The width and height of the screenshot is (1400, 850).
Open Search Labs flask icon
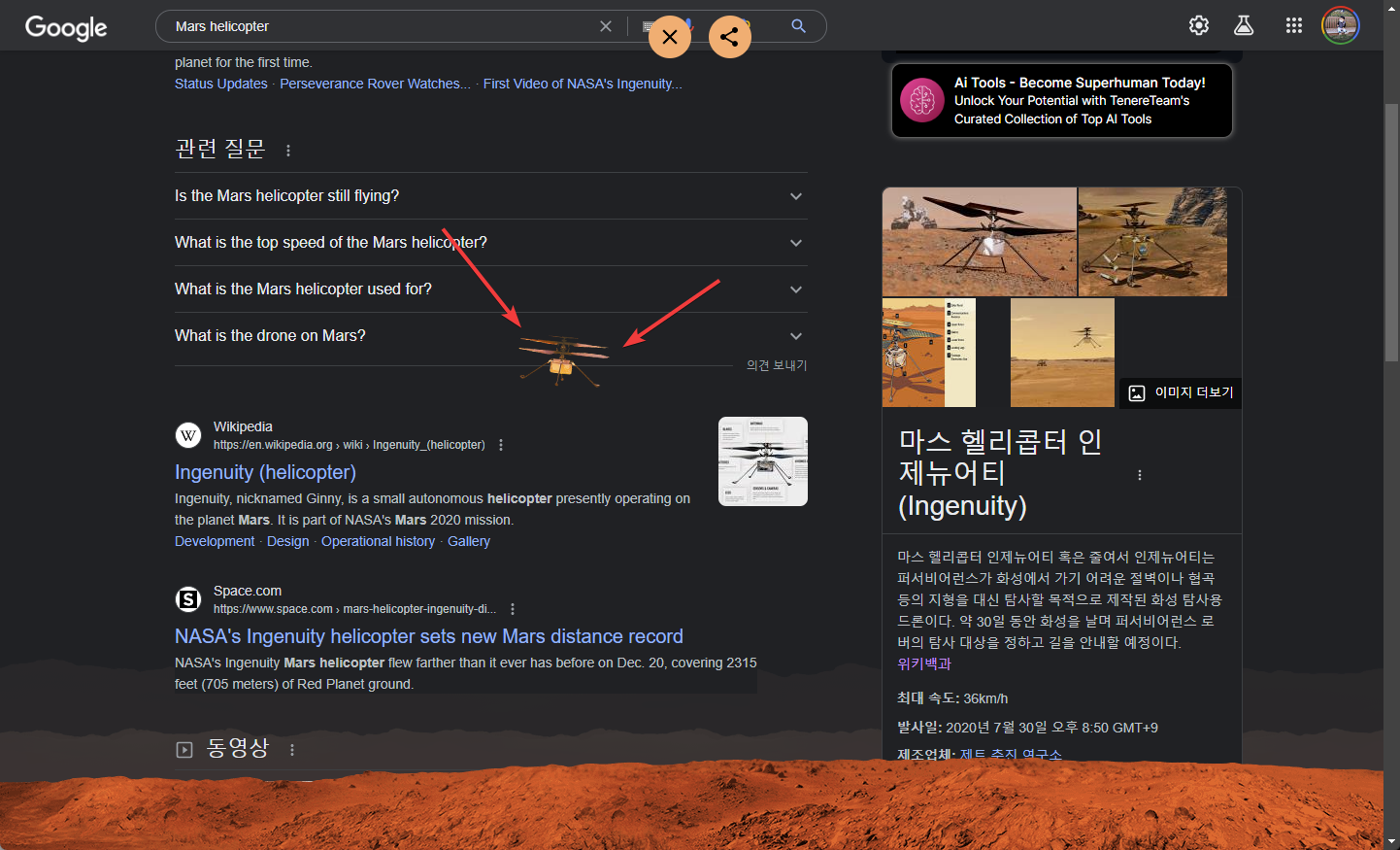[1244, 25]
